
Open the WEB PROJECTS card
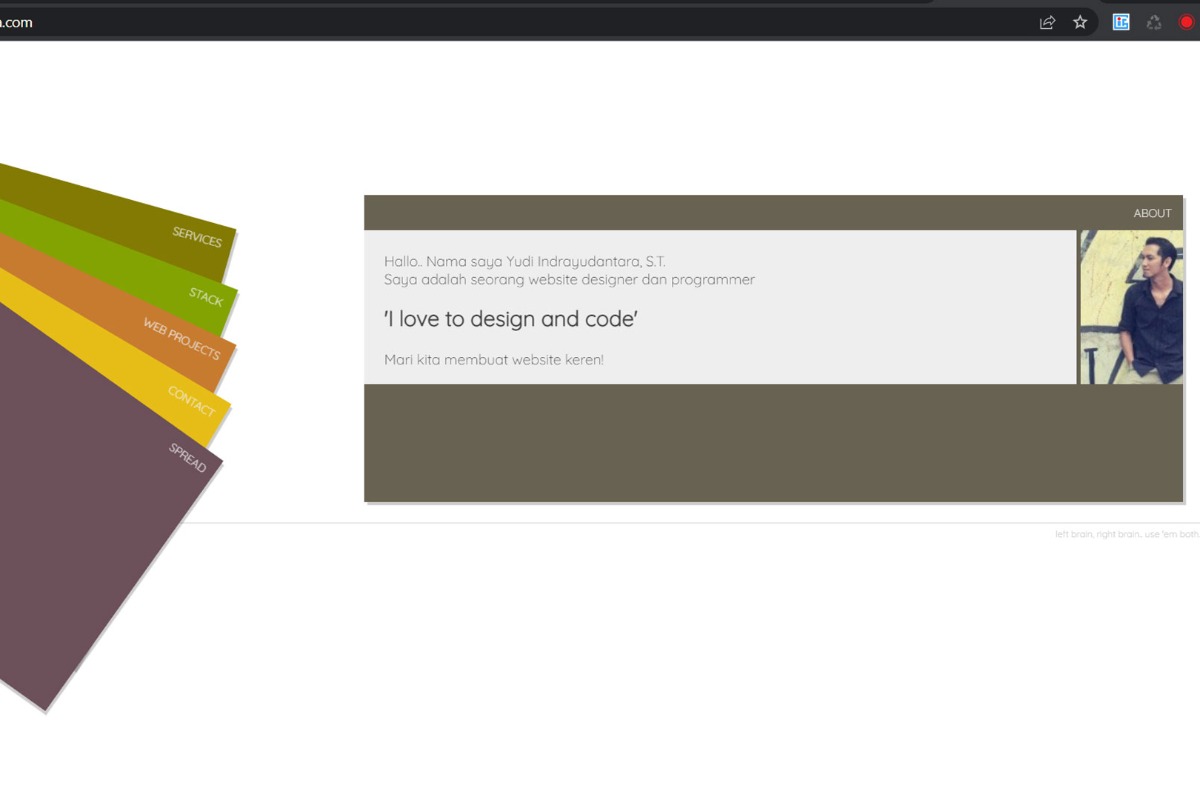181,339
